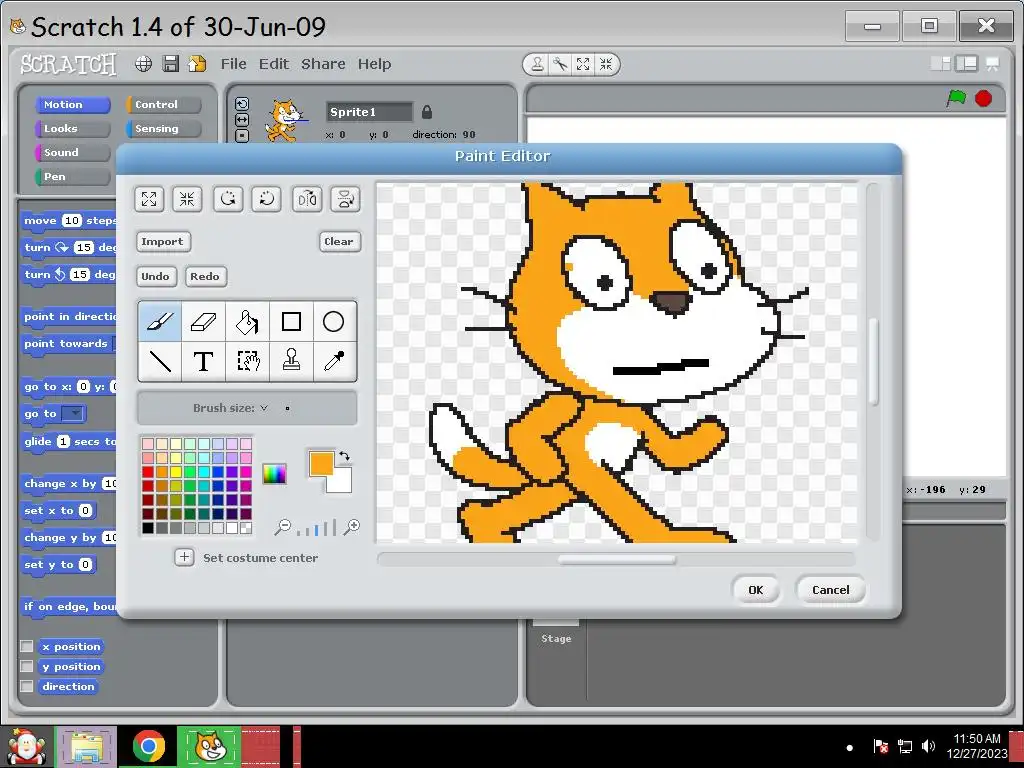The width and height of the screenshot is (1024, 768).
Task: Select the grow sprite toolbar icon
Action: 583,64
